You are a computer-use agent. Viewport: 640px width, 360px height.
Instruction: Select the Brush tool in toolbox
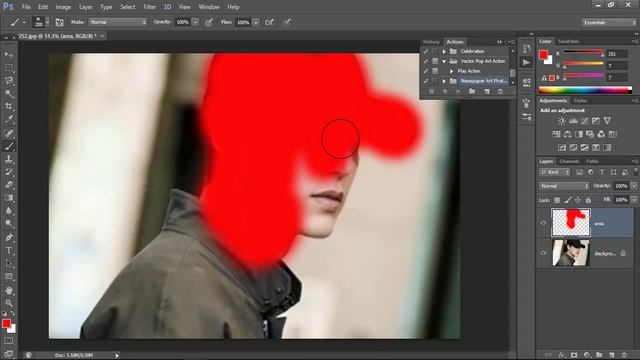pos(9,146)
